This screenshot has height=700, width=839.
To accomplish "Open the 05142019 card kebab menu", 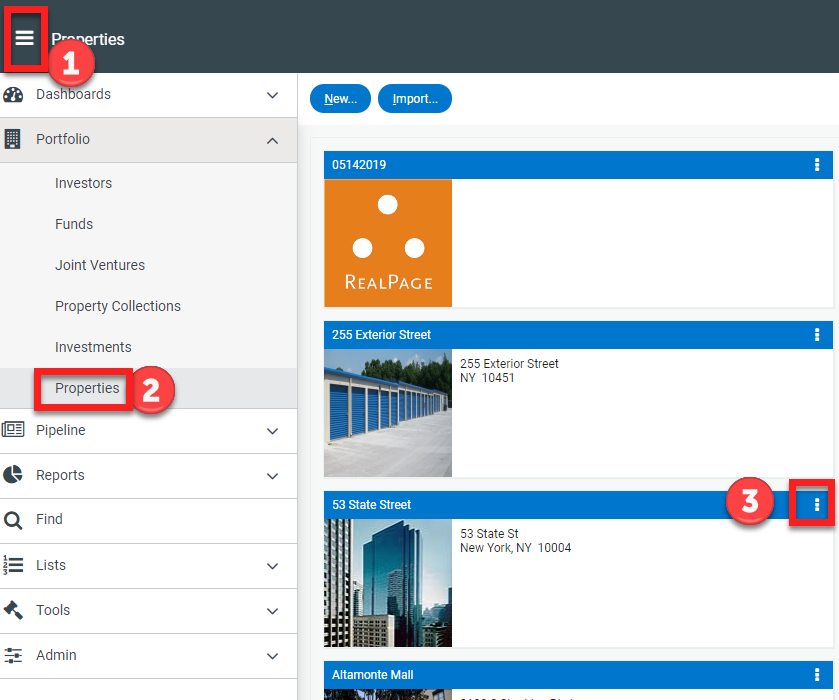I will tap(817, 165).
